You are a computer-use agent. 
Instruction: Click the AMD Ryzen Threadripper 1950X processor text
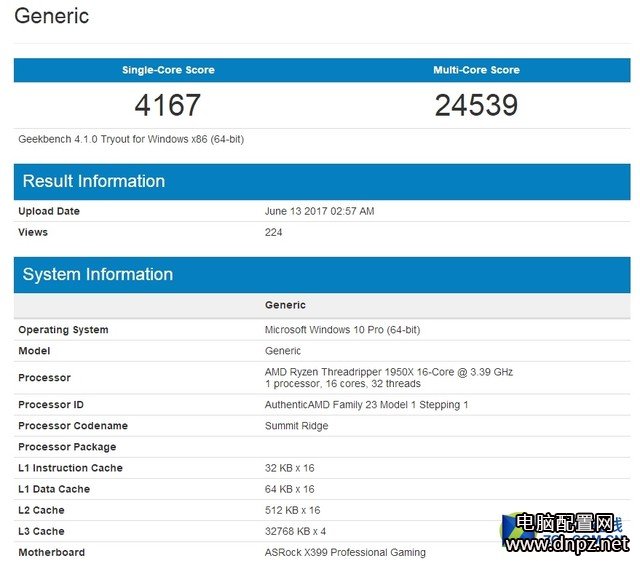click(388, 372)
